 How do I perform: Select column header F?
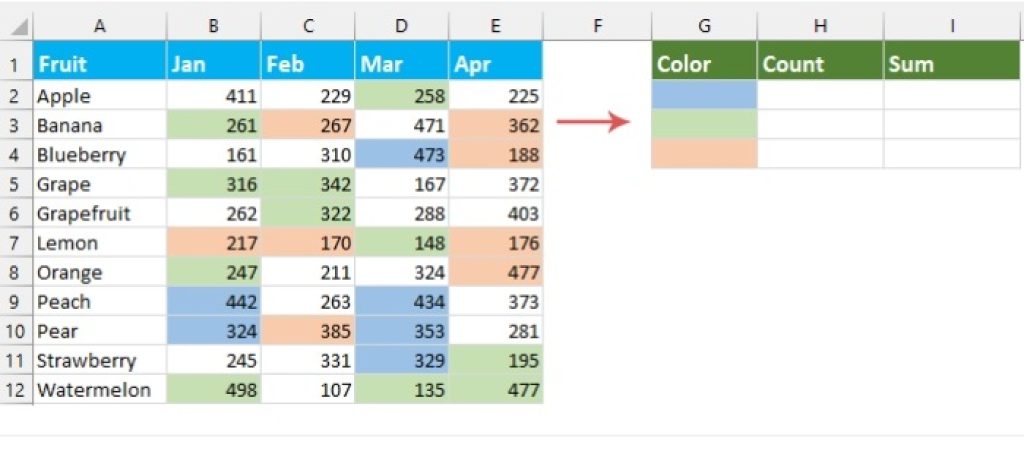pos(597,26)
